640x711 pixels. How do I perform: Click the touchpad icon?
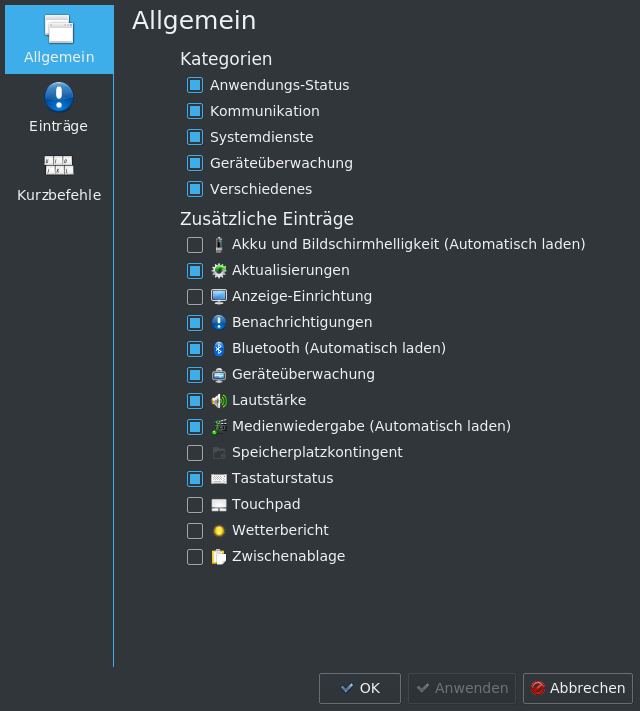pyautogui.click(x=219, y=505)
